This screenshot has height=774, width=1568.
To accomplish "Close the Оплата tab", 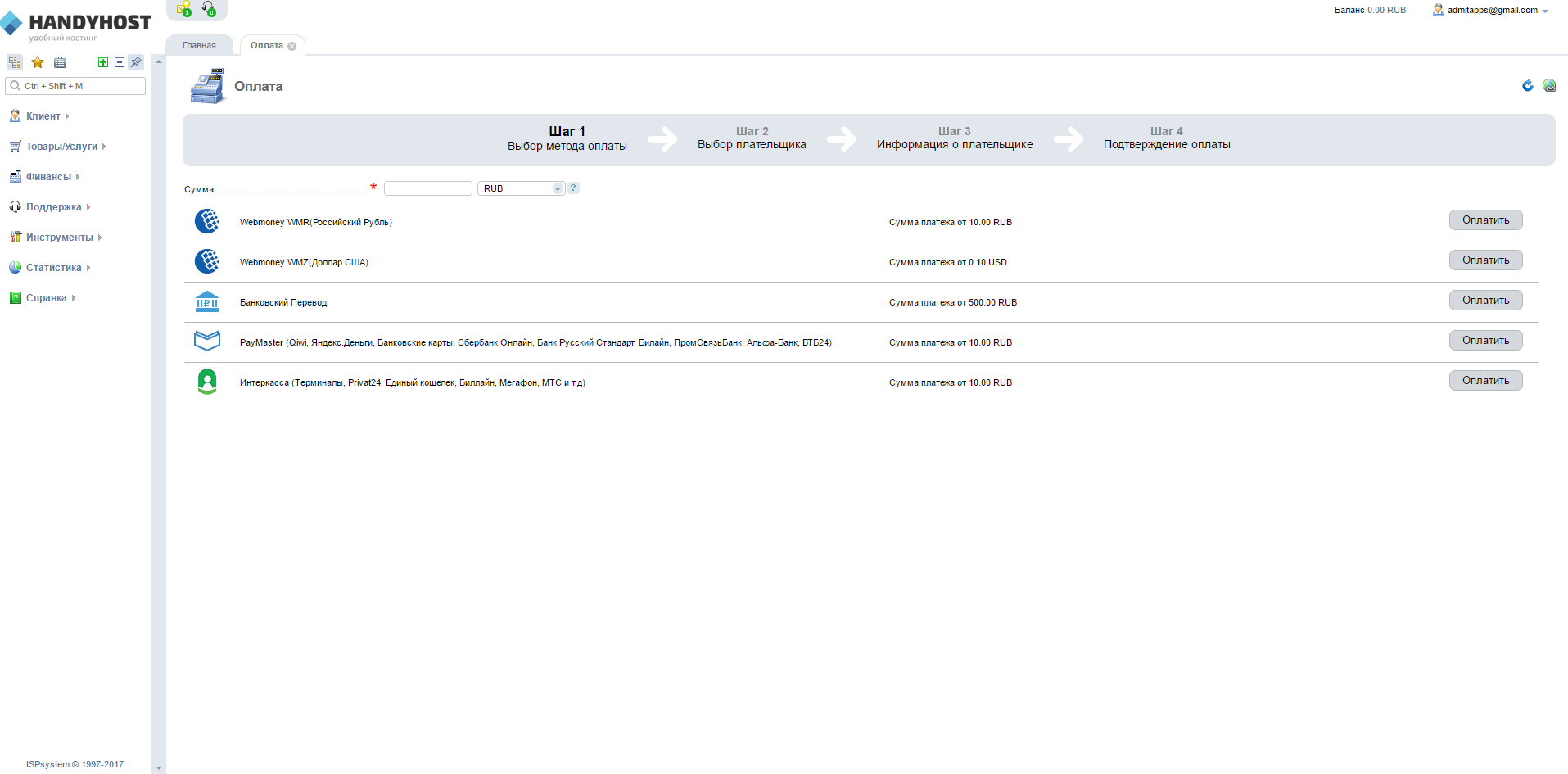I will pyautogui.click(x=292, y=46).
